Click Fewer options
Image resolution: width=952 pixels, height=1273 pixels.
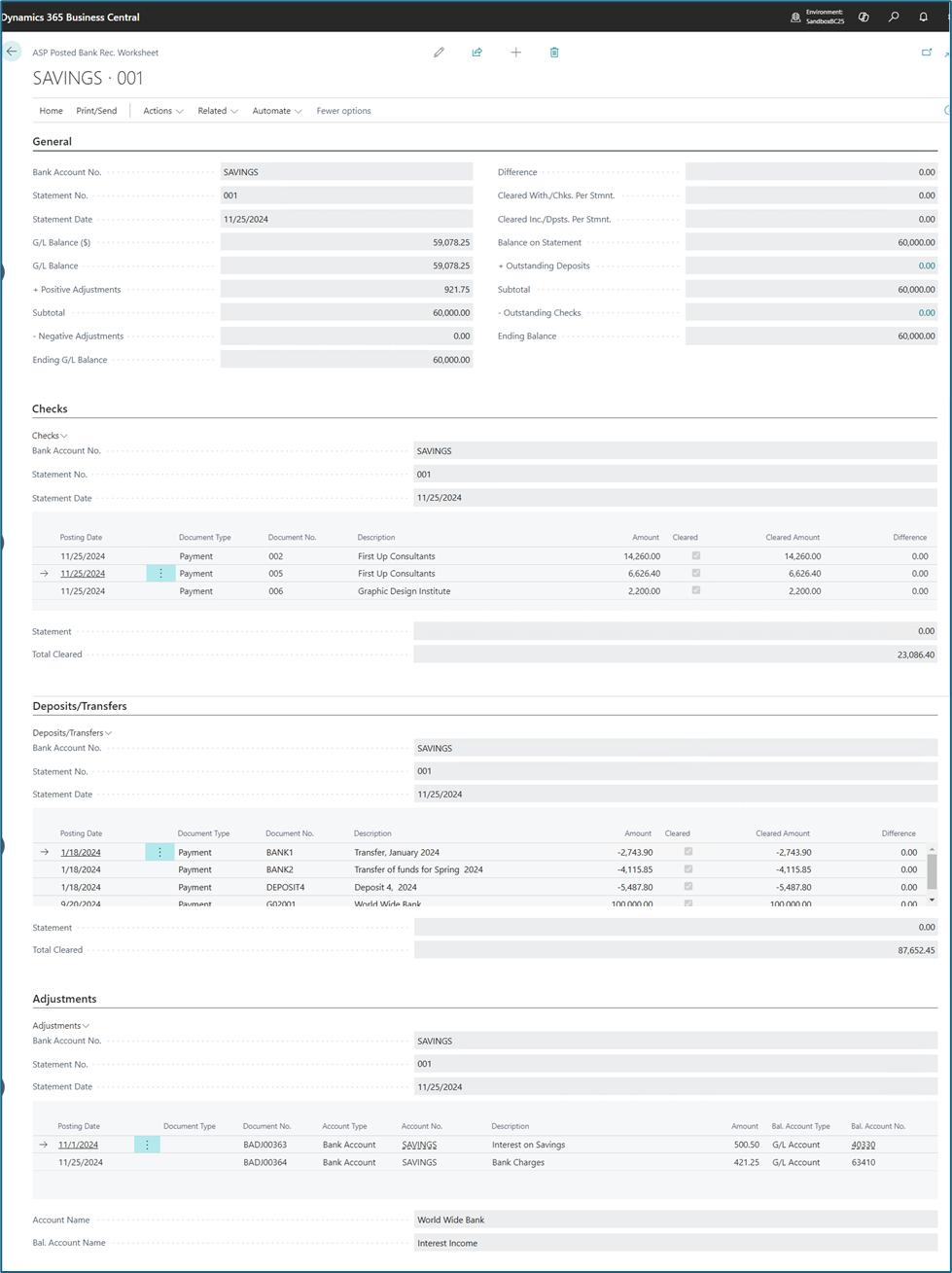click(x=343, y=111)
